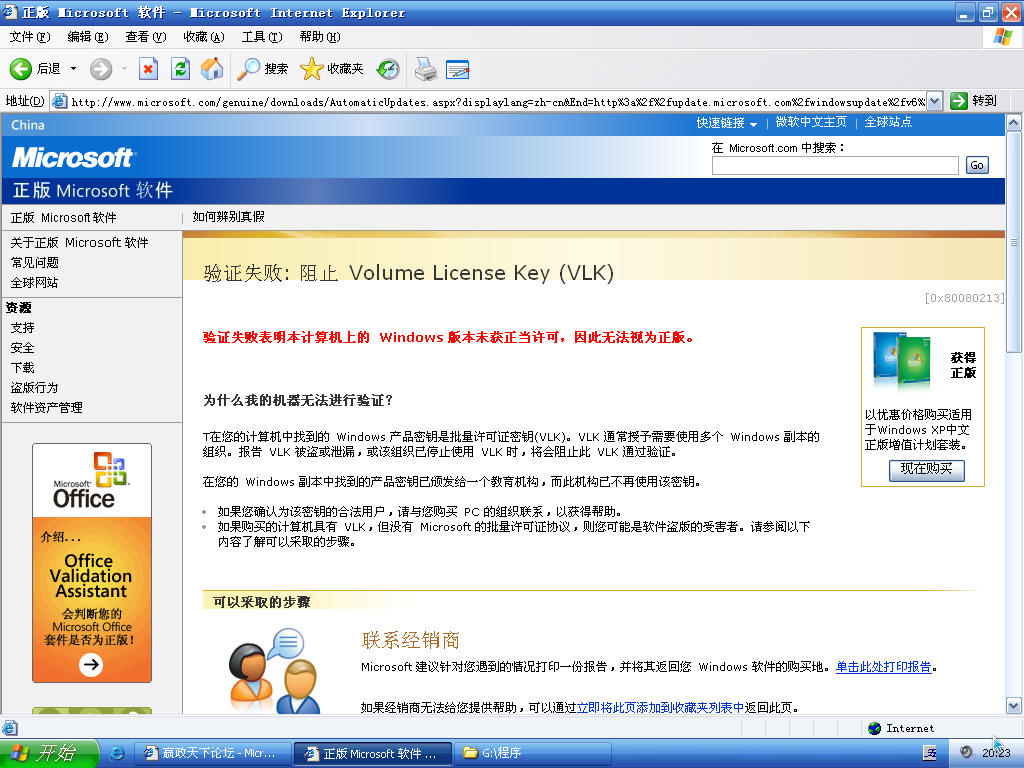Click the error code [0x80080213] text
This screenshot has height=768, width=1024.
[x=964, y=298]
